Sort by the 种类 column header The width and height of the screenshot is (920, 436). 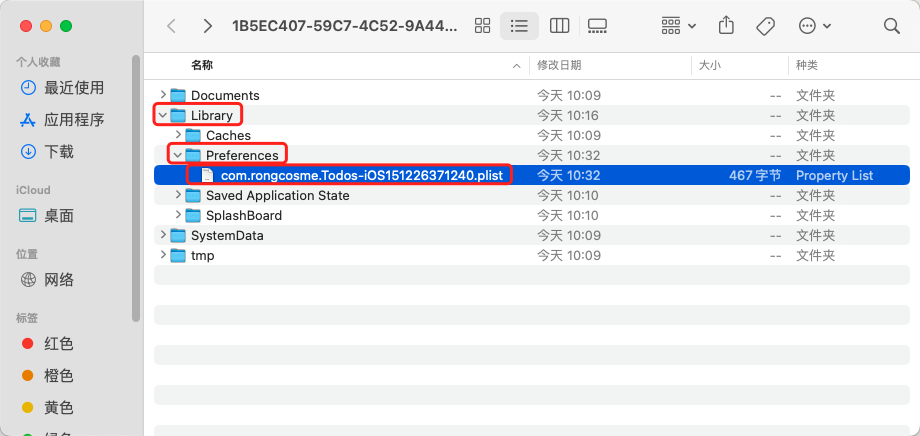[807, 65]
